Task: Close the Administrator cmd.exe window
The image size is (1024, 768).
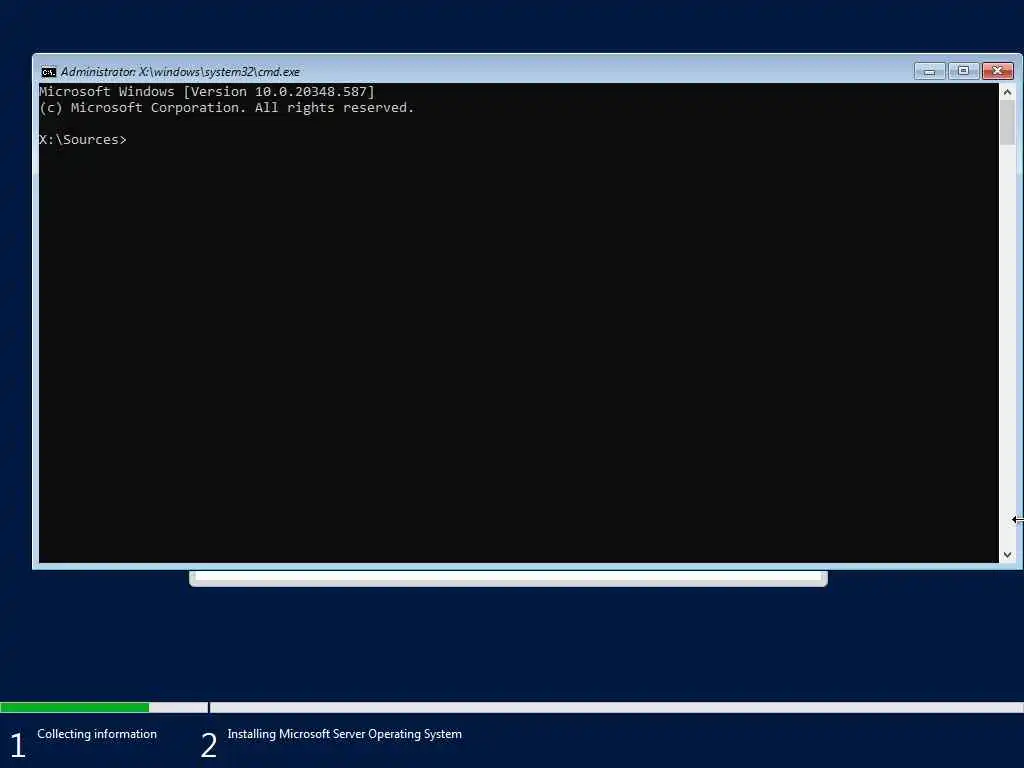Action: pyautogui.click(x=998, y=71)
